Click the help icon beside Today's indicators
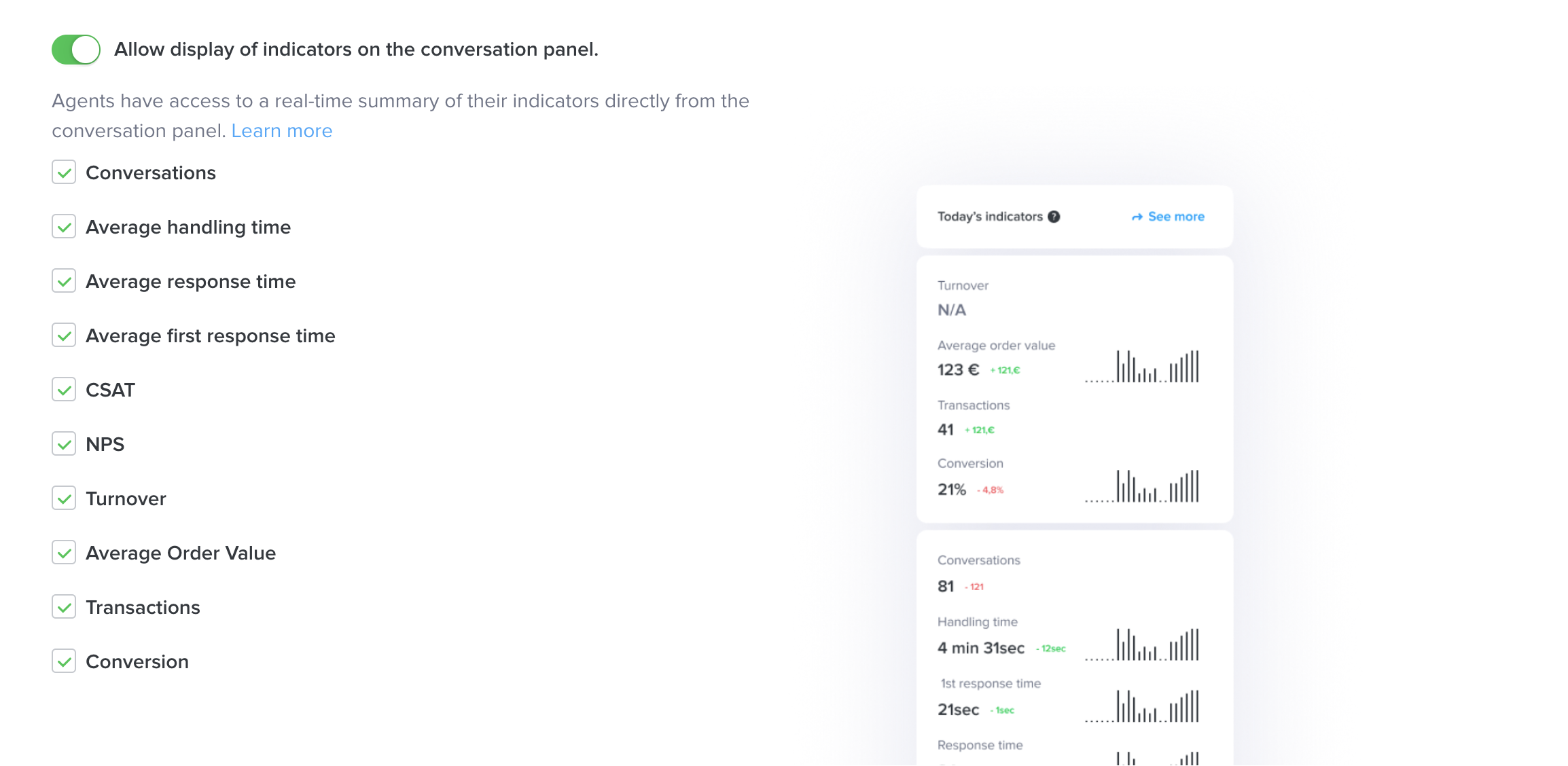Image resolution: width=1568 pixels, height=766 pixels. 1054,217
